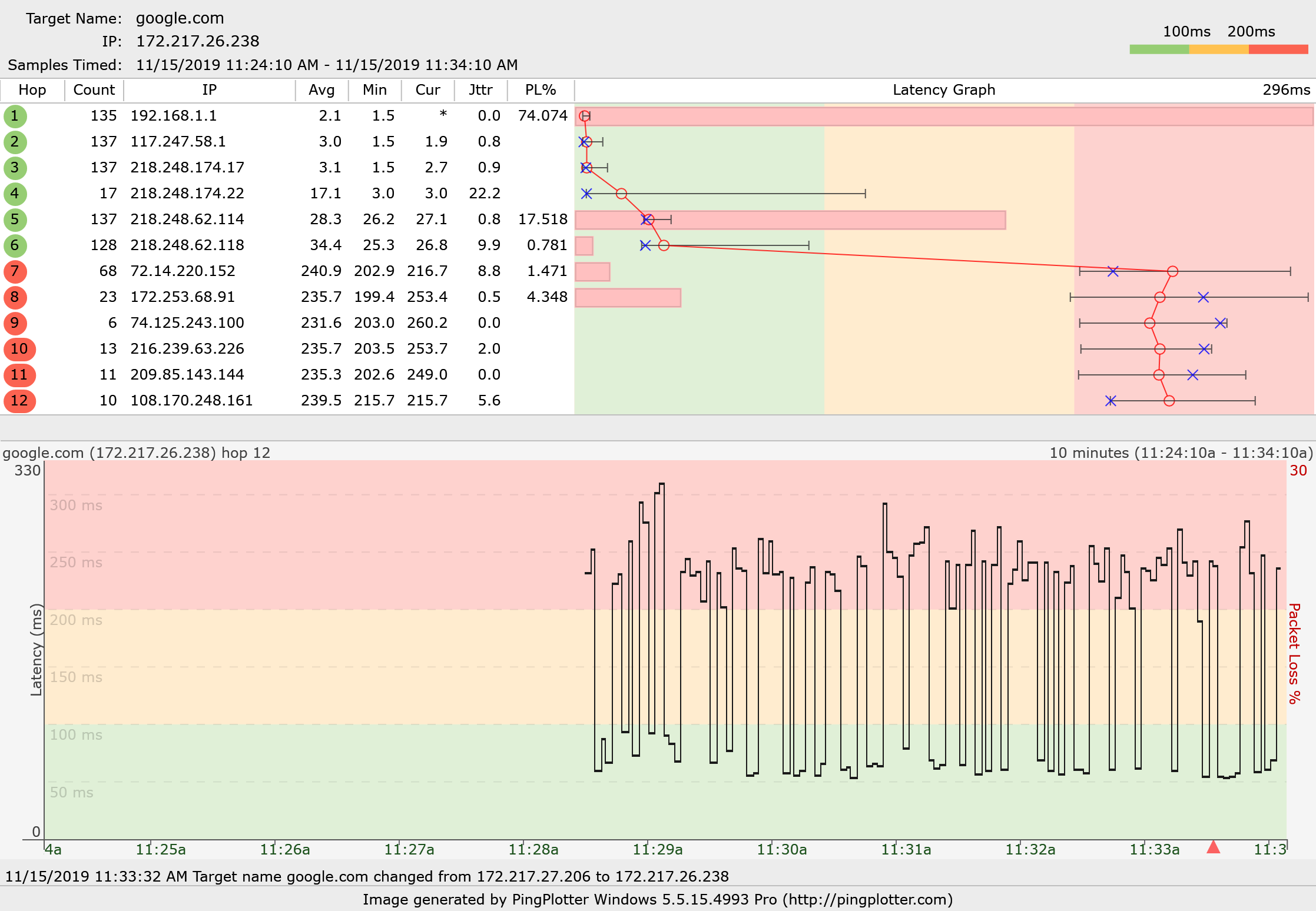1316x911 pixels.
Task: Click the green 100ms legend swatch
Action: pos(1159,49)
